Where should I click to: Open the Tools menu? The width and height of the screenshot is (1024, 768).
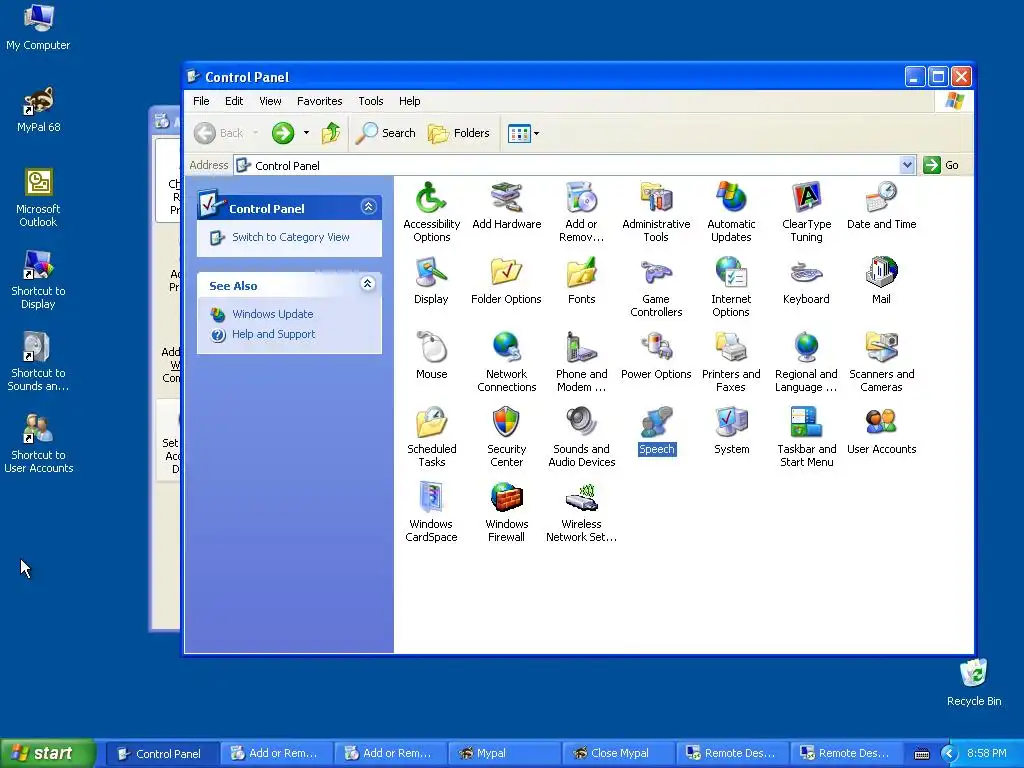[x=370, y=101]
